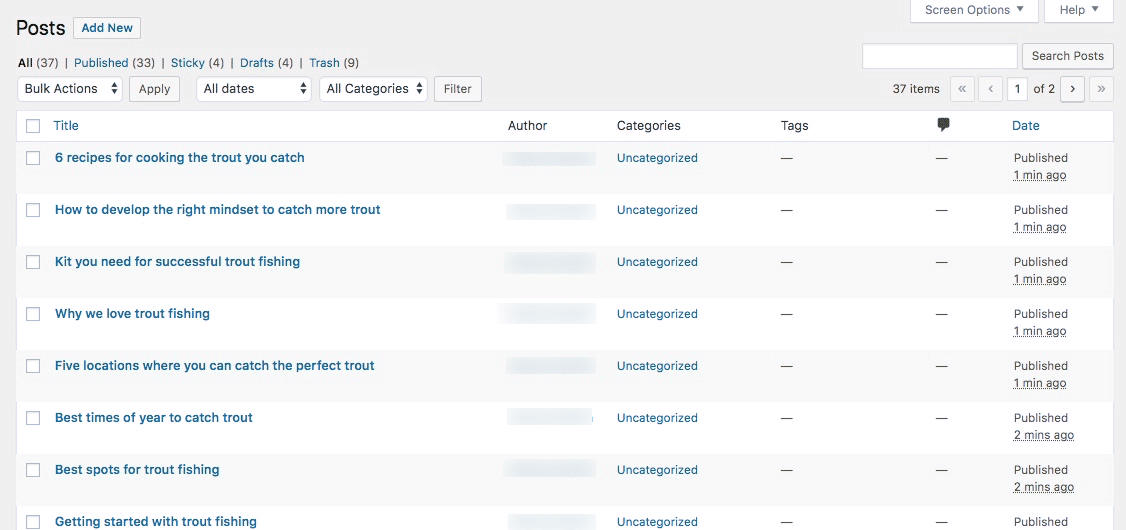The image size is (1126, 530).
Task: Open the Bulk Actions dropdown
Action: coord(70,89)
